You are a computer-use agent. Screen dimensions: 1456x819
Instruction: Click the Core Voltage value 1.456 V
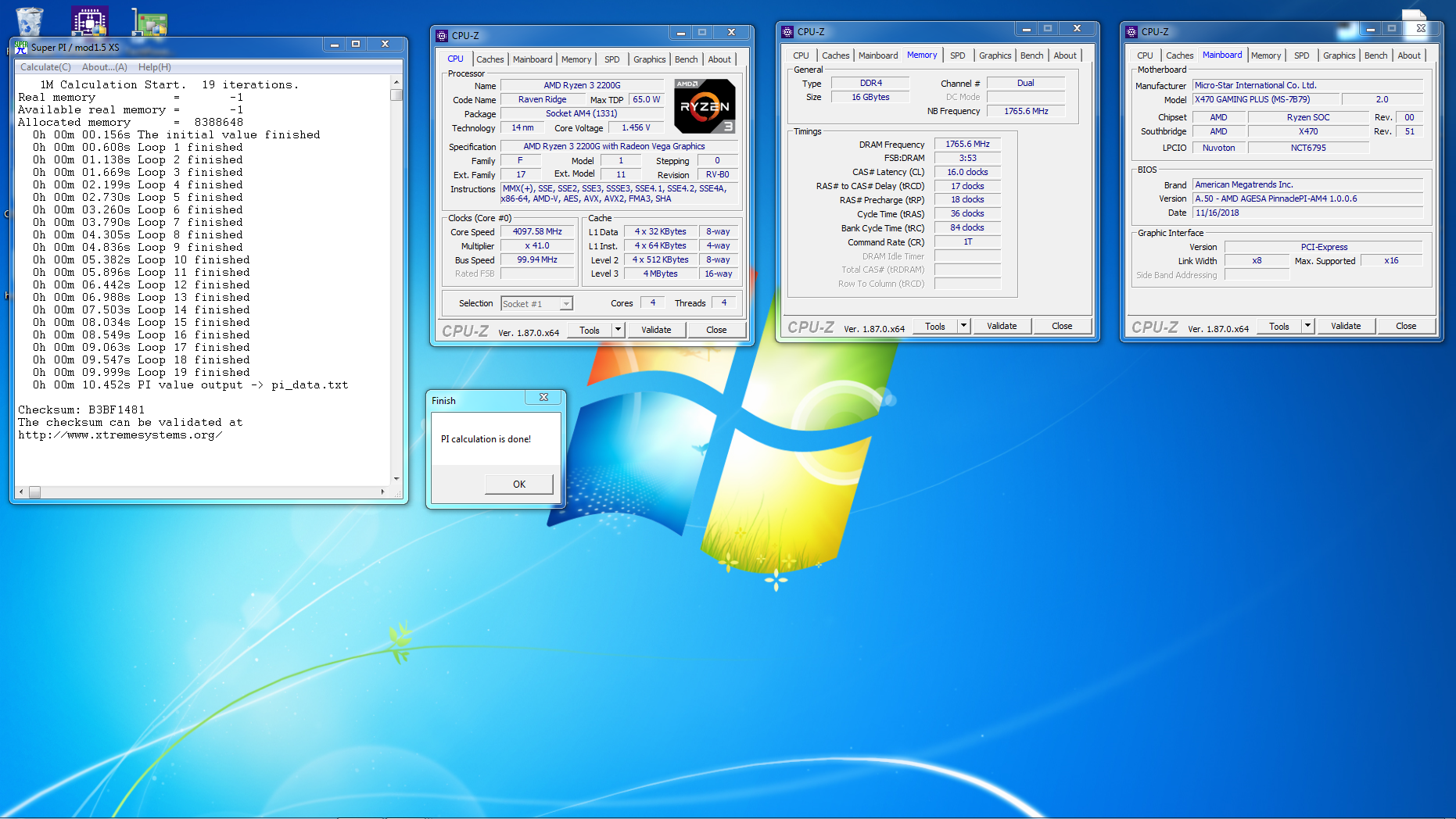click(636, 128)
